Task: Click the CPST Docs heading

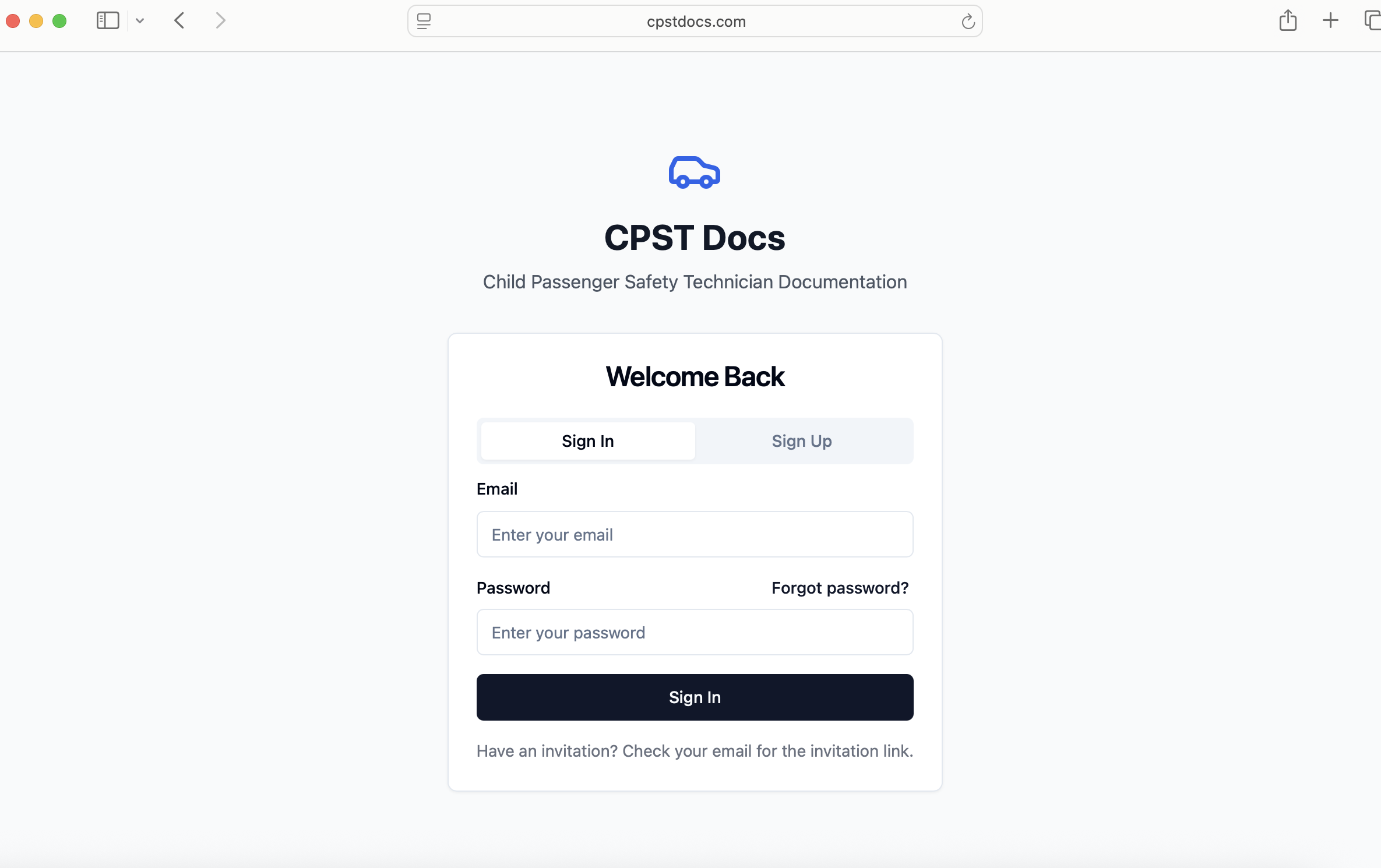Action: coord(695,238)
